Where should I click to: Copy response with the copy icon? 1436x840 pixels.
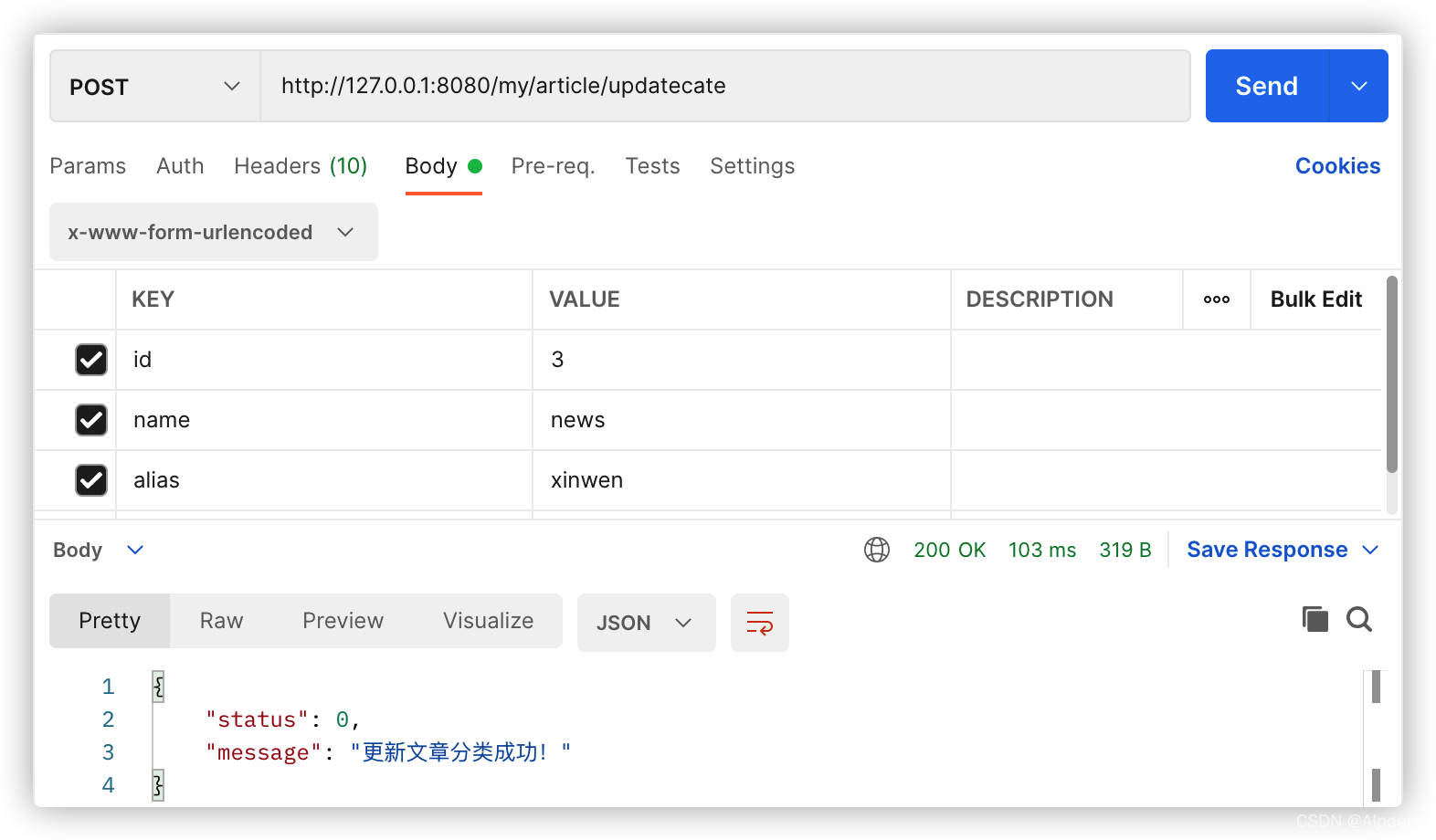(1315, 619)
